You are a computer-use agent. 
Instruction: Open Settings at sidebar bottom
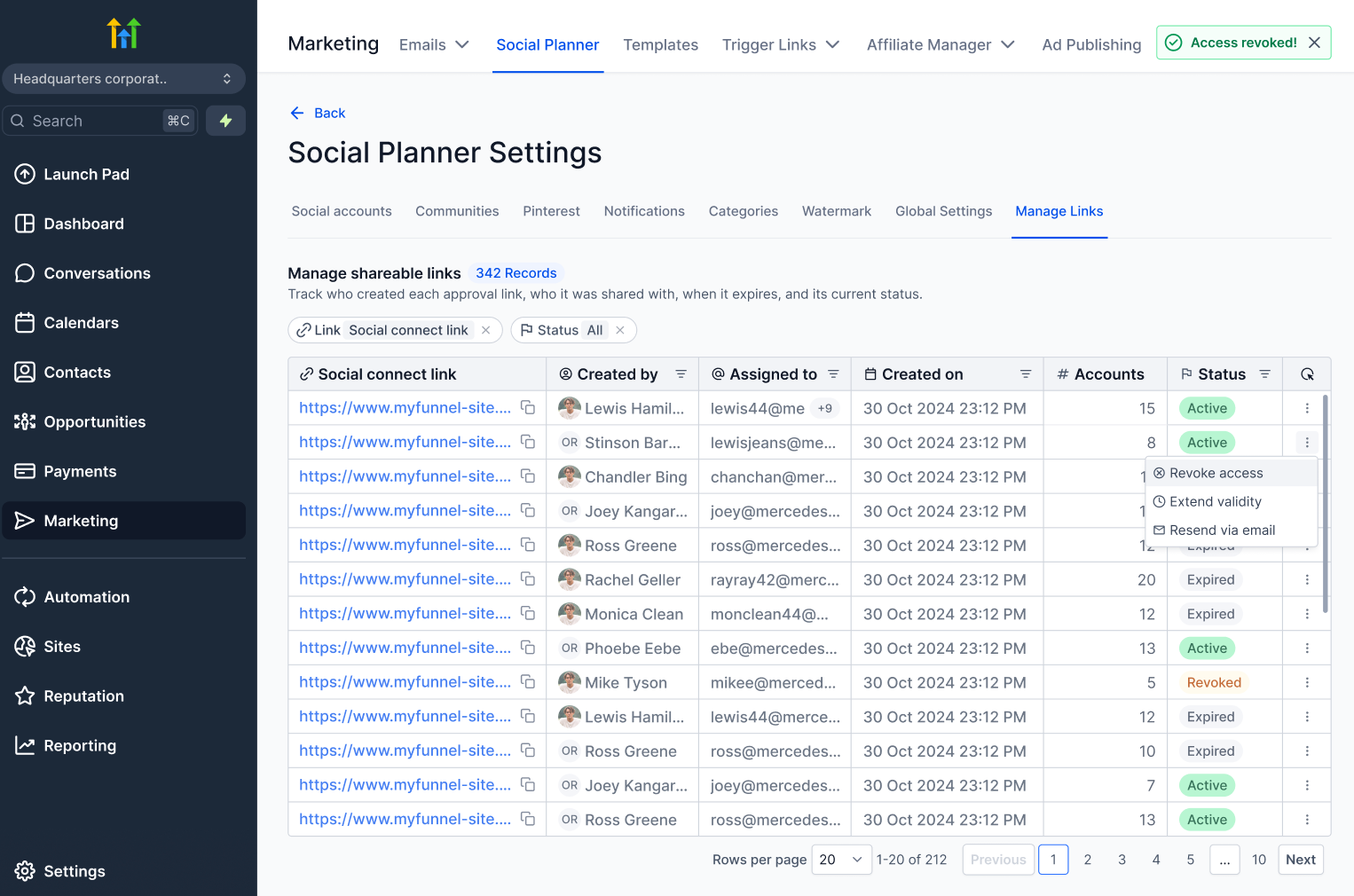(x=123, y=871)
